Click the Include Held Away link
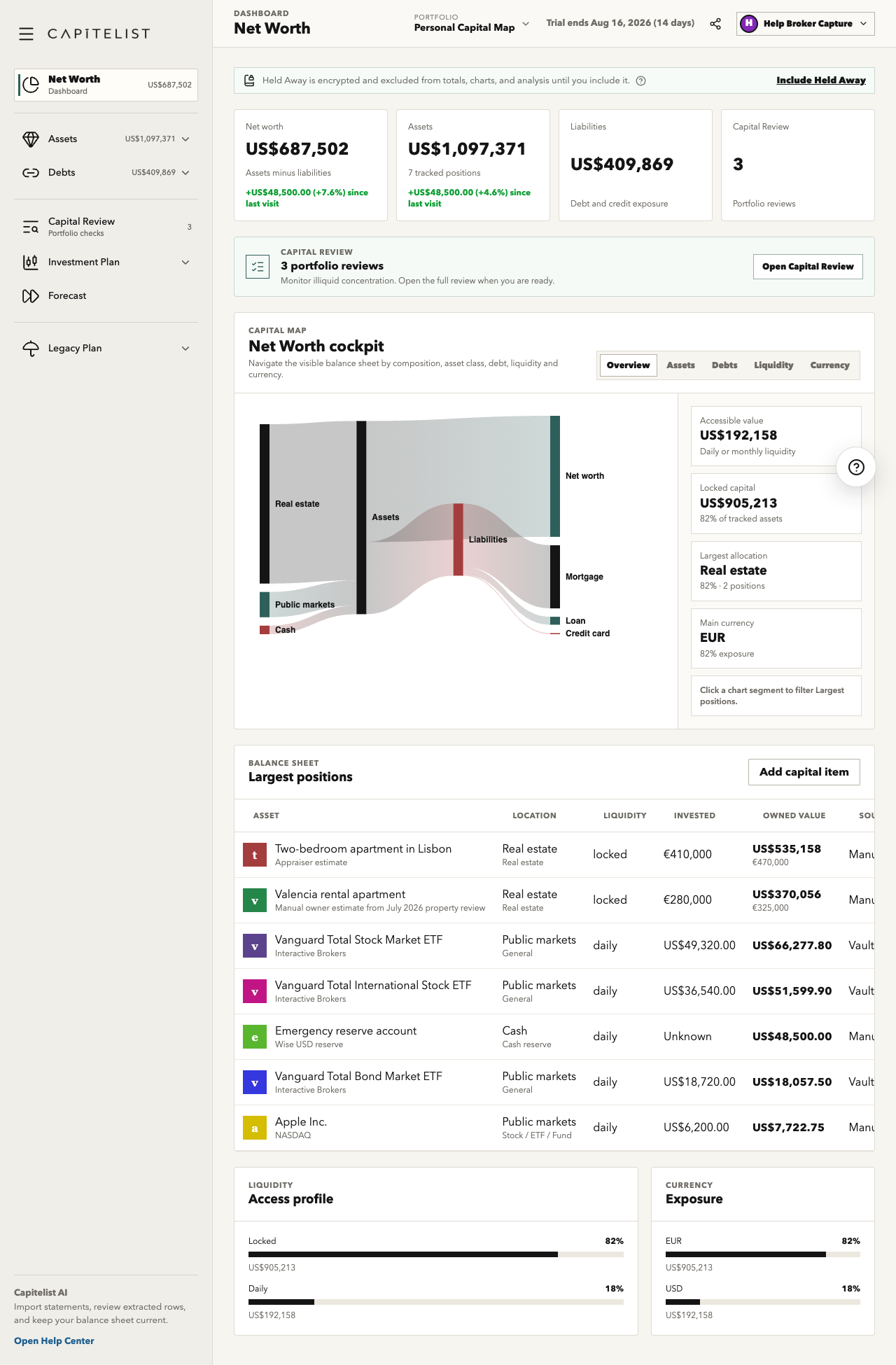 (821, 80)
